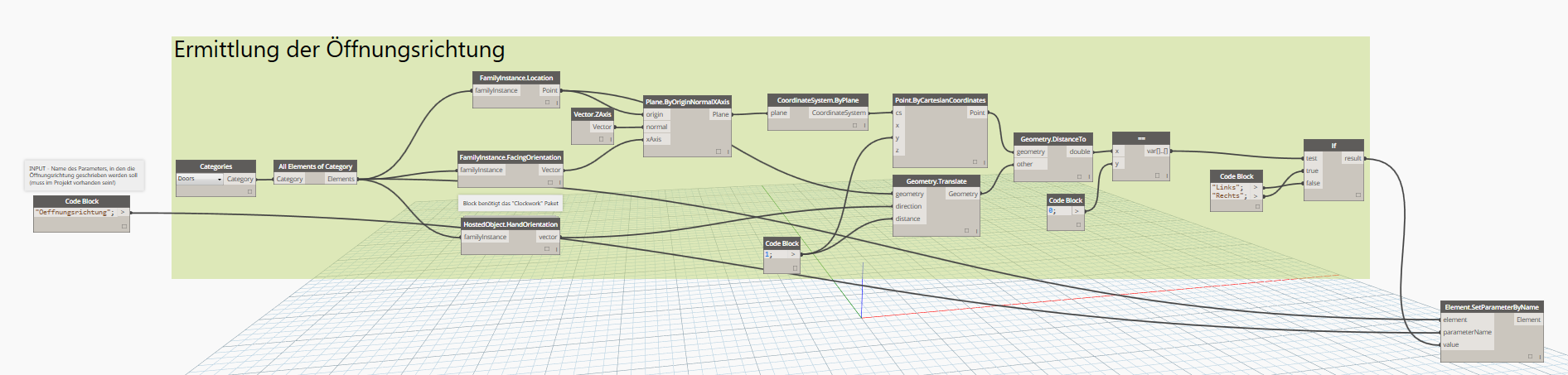Toggle preview square on Geometry.Translate node
Screen dimensions: 1568x375
click(x=966, y=231)
